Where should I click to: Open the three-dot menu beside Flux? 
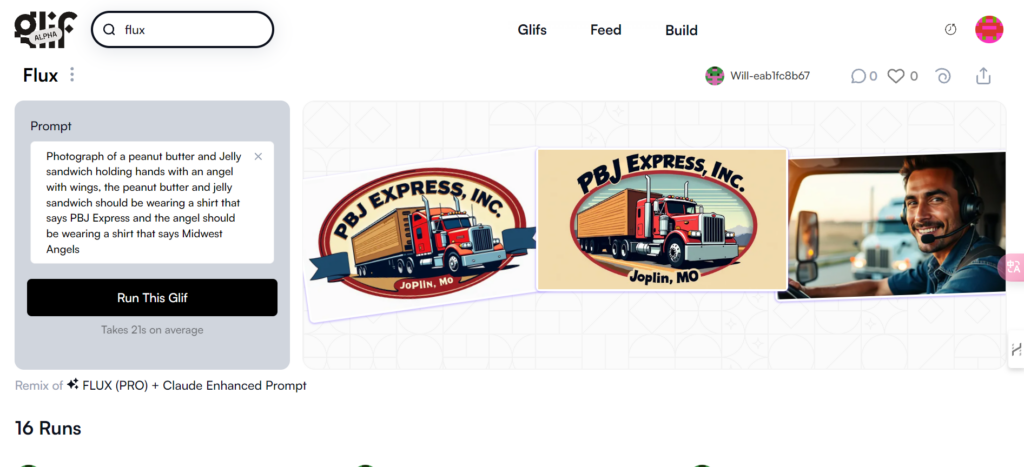click(72, 74)
